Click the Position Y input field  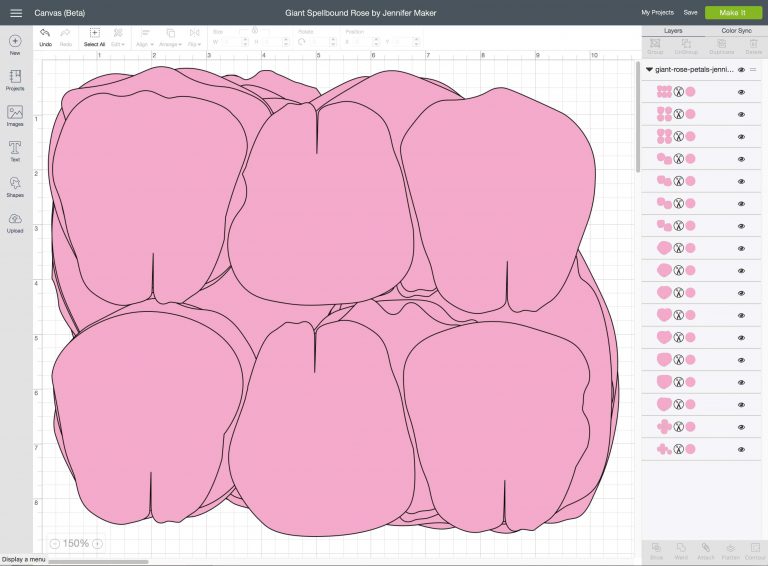coord(402,42)
